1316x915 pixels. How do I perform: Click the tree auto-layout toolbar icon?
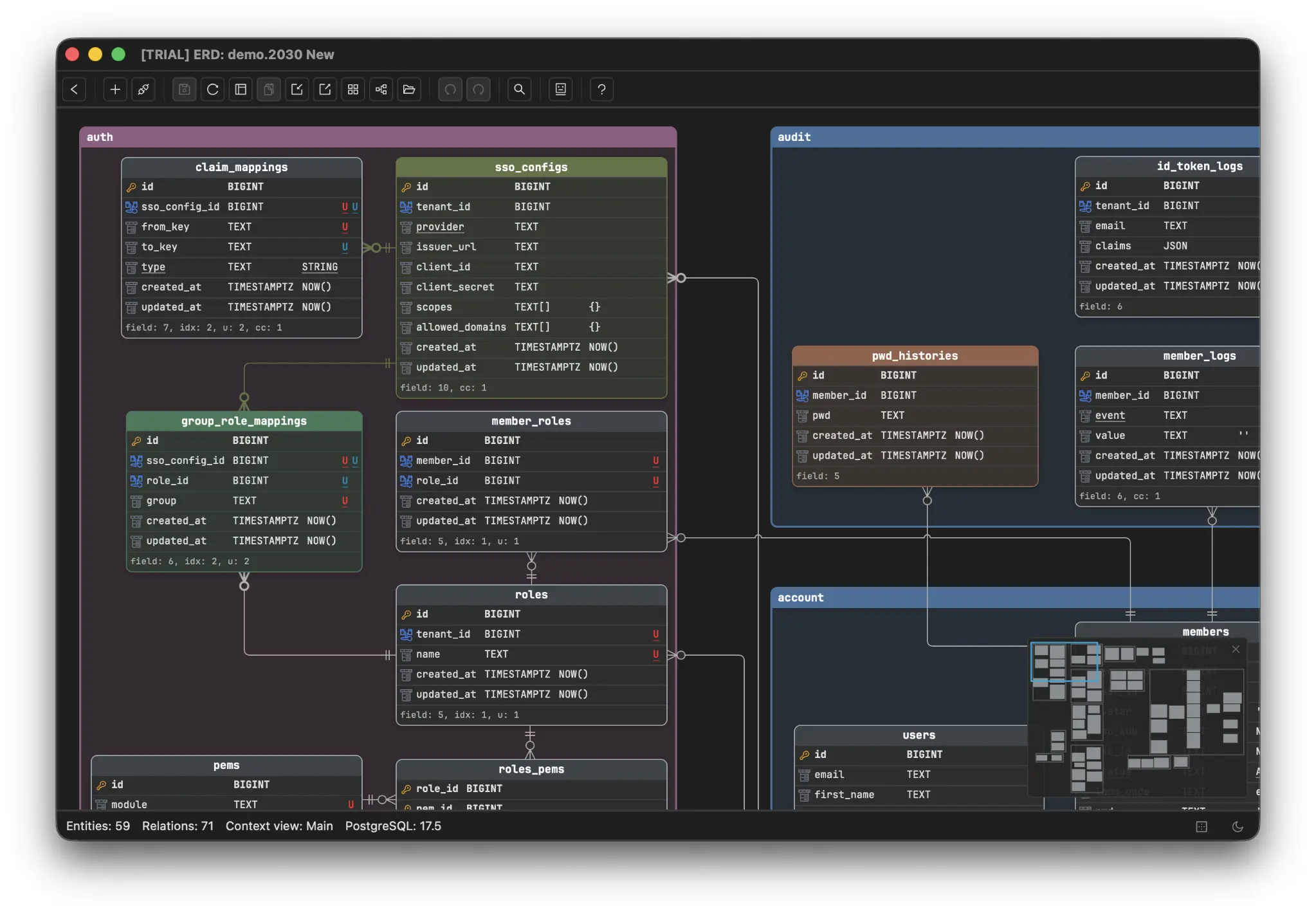pyautogui.click(x=381, y=89)
